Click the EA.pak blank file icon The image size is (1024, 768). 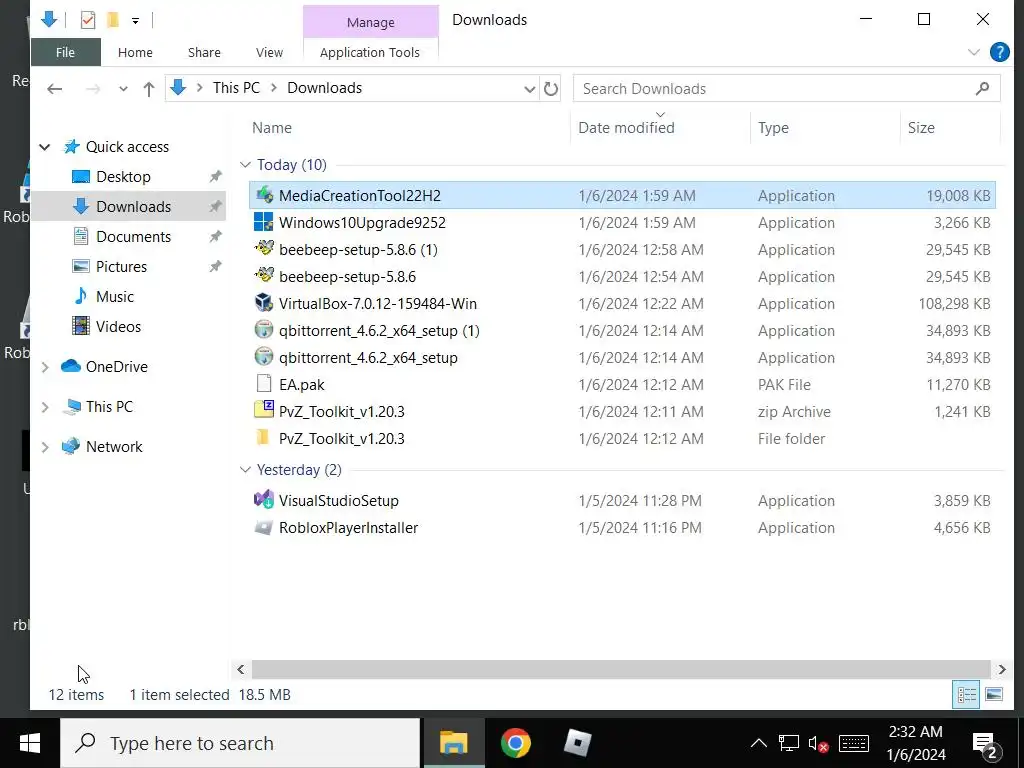tap(264, 384)
